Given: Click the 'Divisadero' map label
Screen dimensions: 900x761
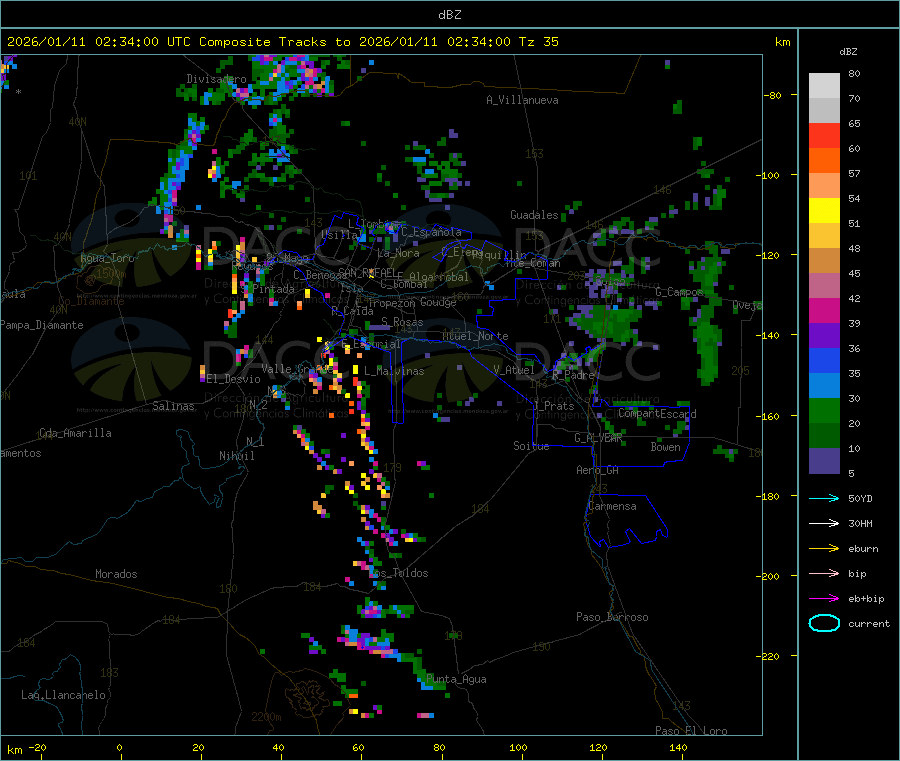Looking at the screenshot, I should [216, 79].
